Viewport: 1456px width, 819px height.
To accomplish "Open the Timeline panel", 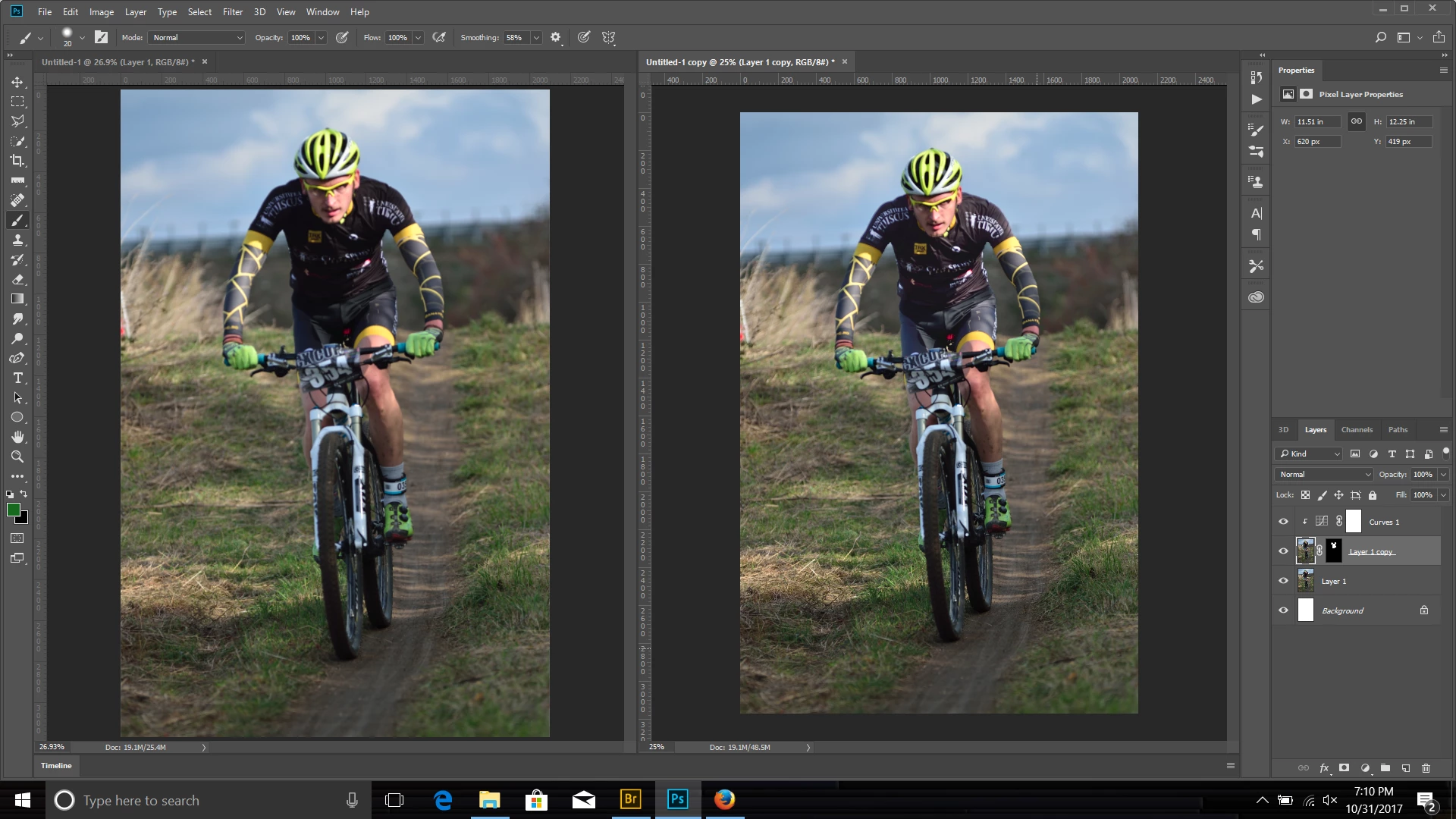I will pos(56,766).
